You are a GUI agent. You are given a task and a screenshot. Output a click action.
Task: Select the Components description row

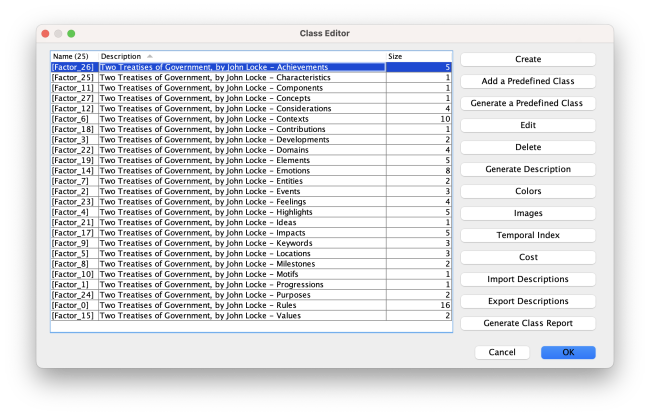tap(242, 88)
